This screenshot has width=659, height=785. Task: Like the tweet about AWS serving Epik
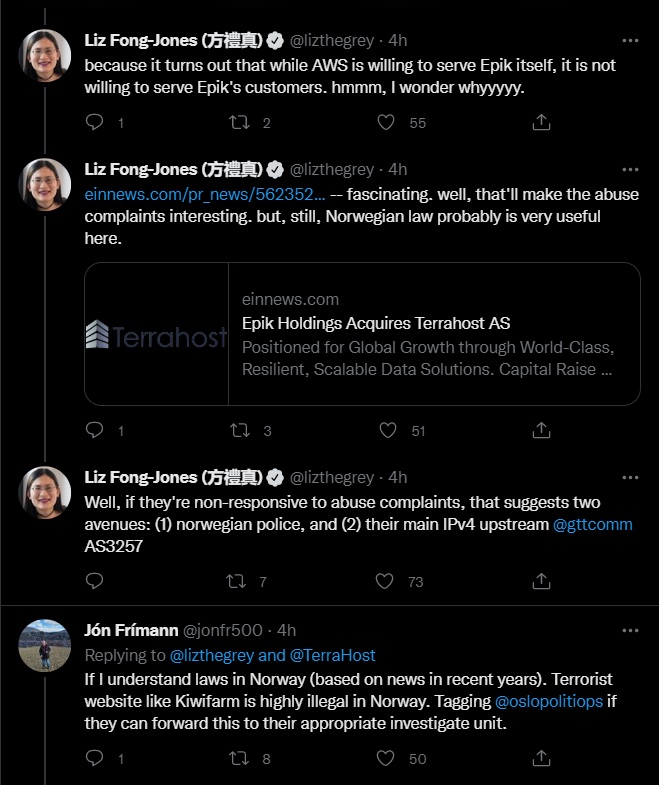pyautogui.click(x=386, y=122)
